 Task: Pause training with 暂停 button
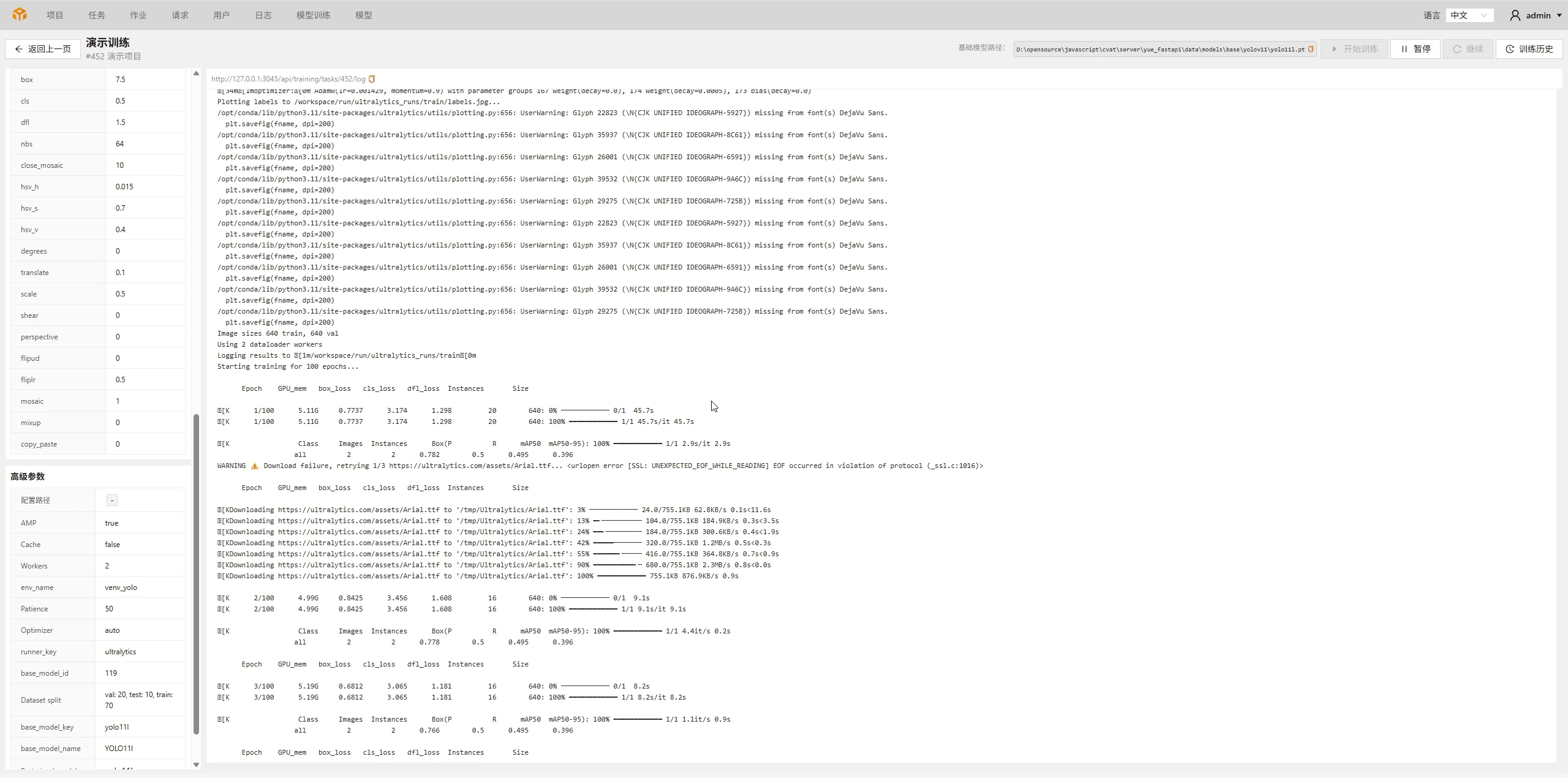point(1416,49)
